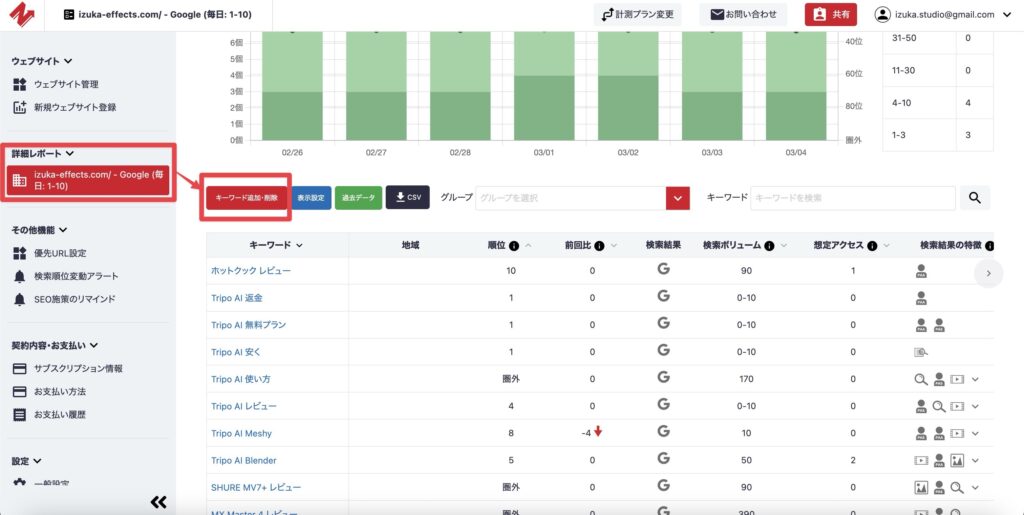1024x515 pixels.
Task: Open the Tripo AI Blender keyword link
Action: (244, 461)
